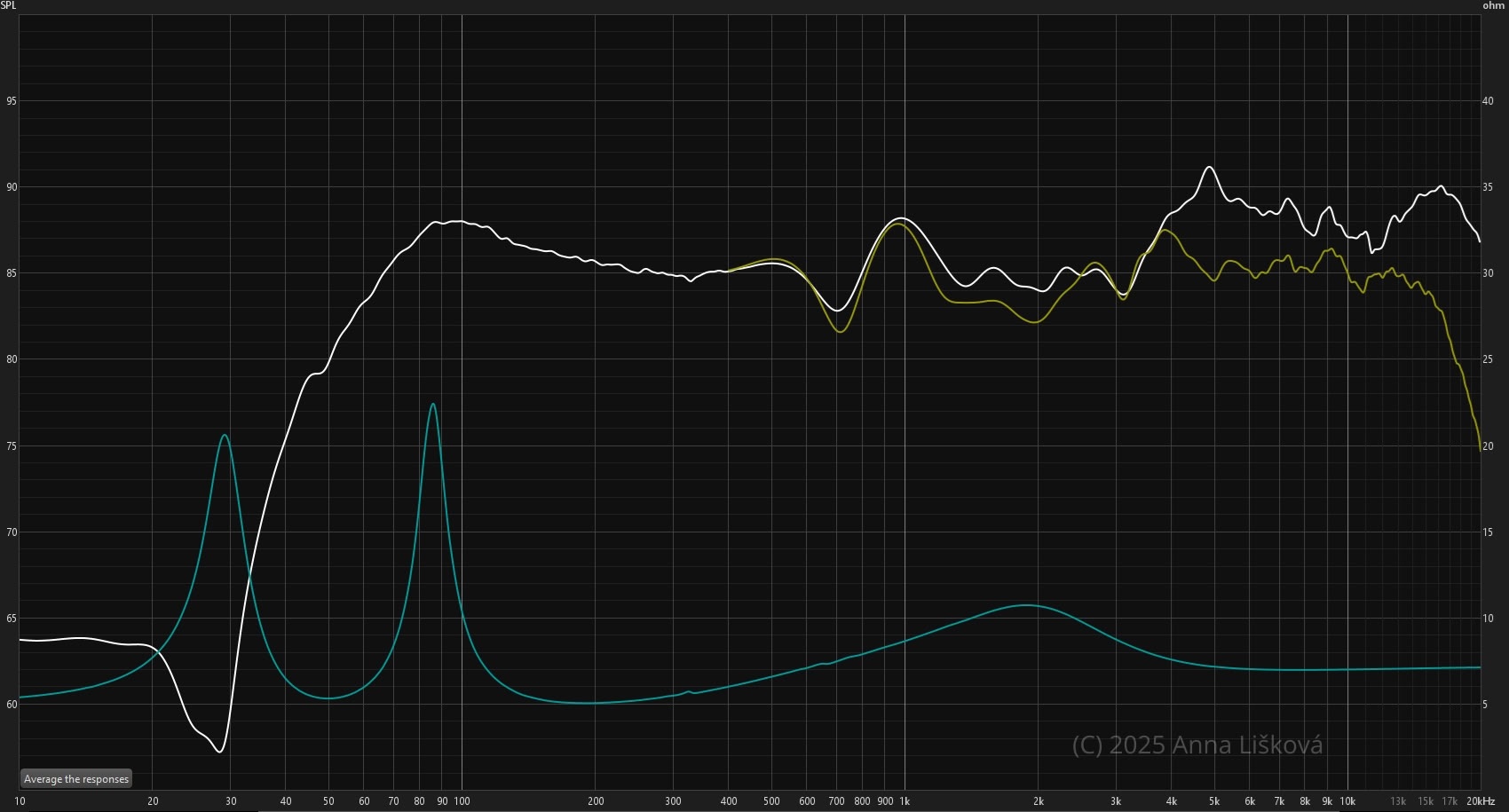
Task: Click the 10k frequency axis label
Action: click(1347, 801)
